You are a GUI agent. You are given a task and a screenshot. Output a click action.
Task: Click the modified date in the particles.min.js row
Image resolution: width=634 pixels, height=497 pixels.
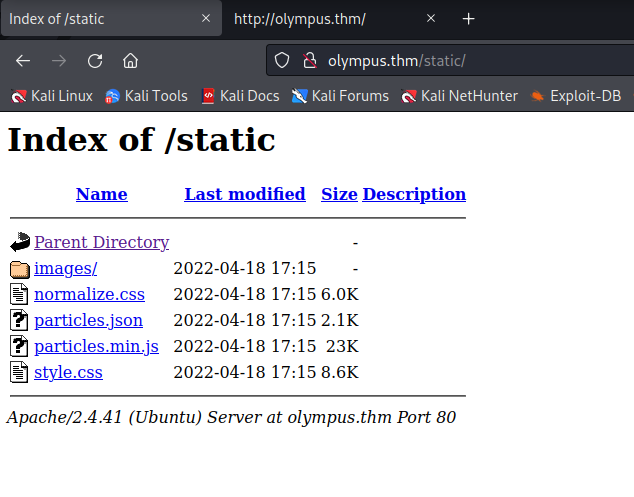[245, 346]
